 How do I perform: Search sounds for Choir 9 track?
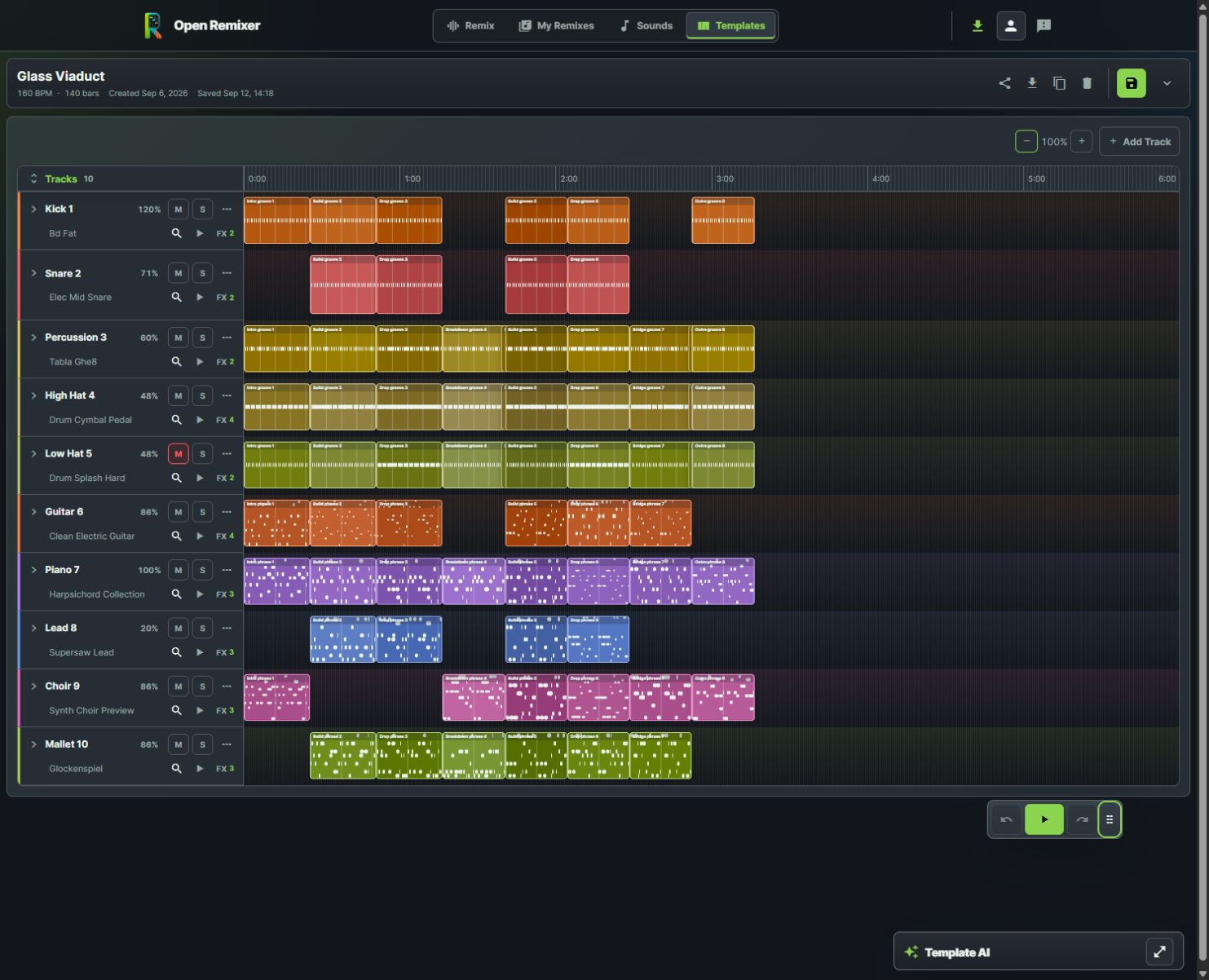coord(176,710)
